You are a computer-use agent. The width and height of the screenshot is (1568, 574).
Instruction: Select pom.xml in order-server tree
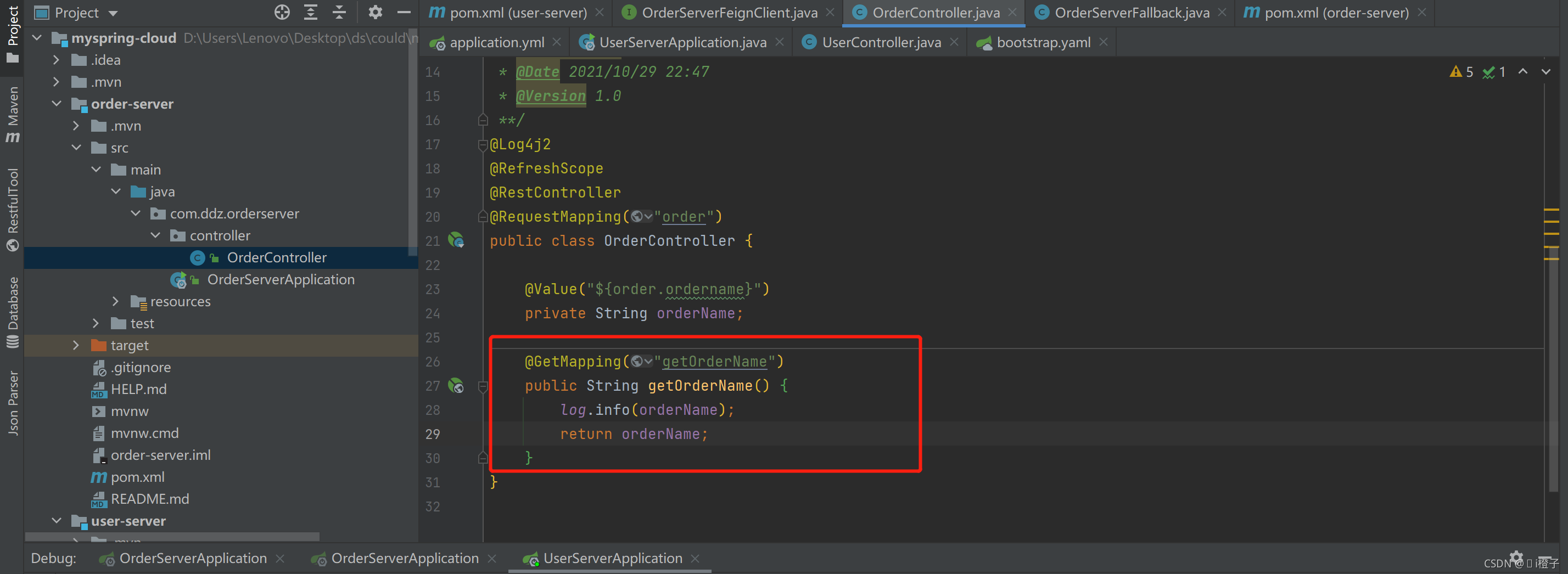tap(138, 477)
